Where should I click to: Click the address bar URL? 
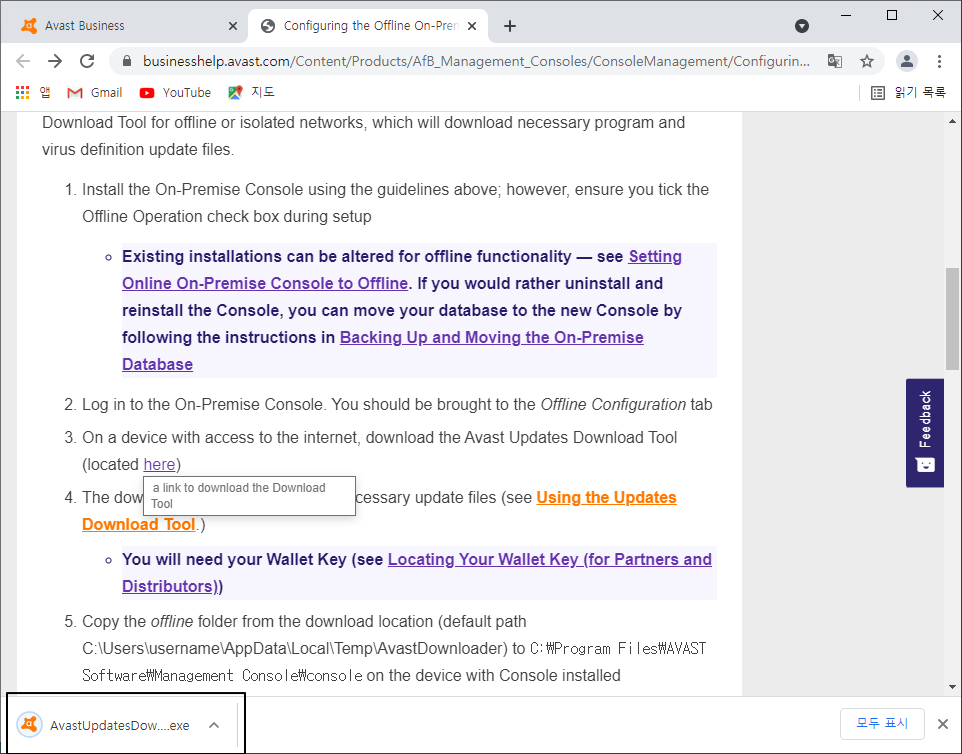click(x=475, y=61)
